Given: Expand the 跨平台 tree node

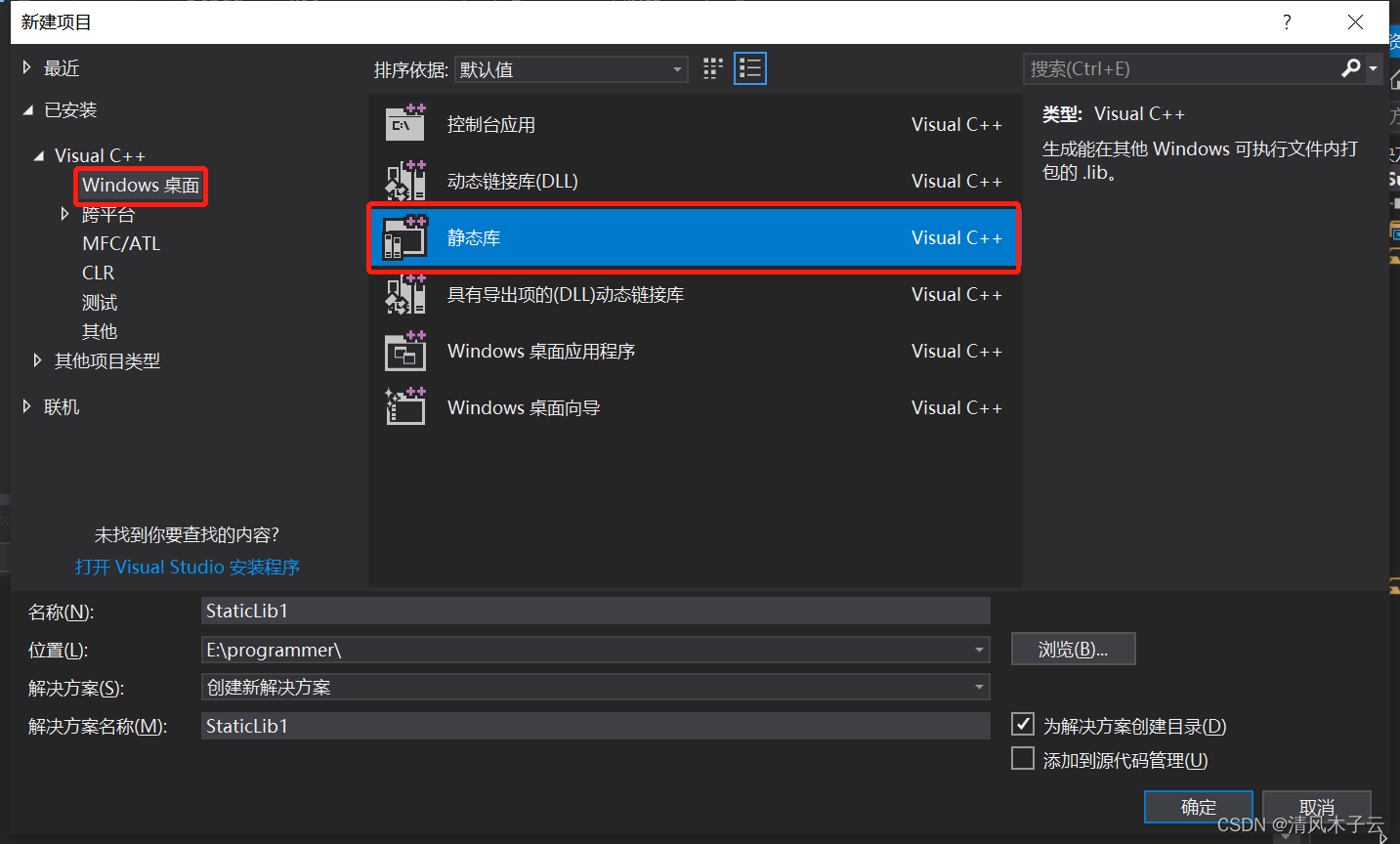Looking at the screenshot, I should [64, 214].
